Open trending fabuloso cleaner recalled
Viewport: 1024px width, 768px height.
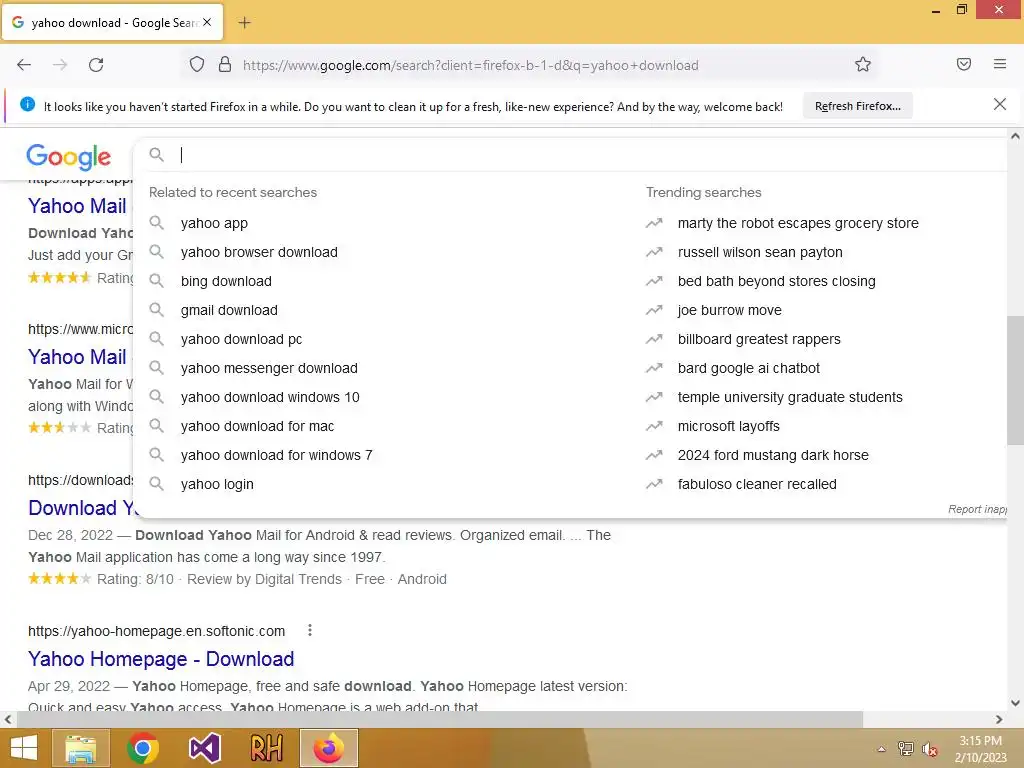coord(757,485)
